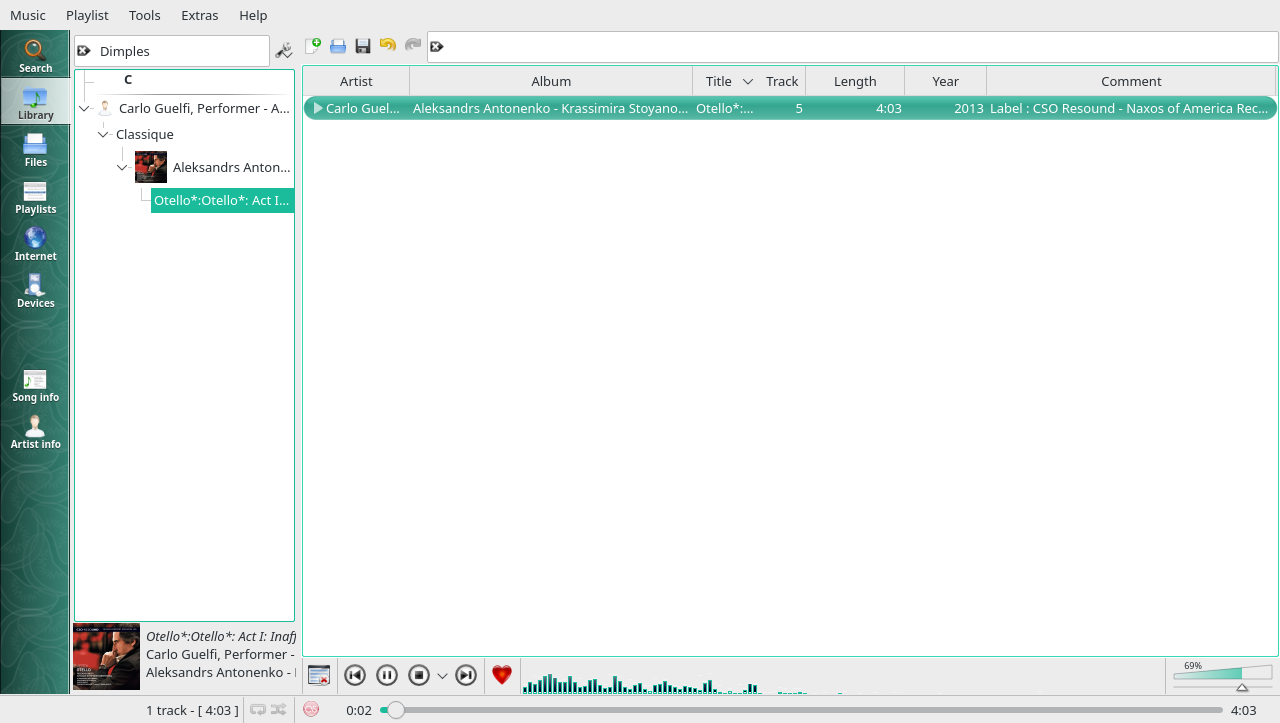Collapse the Carlo Guelfi artist node
Viewport: 1280px width, 723px height.
85,108
